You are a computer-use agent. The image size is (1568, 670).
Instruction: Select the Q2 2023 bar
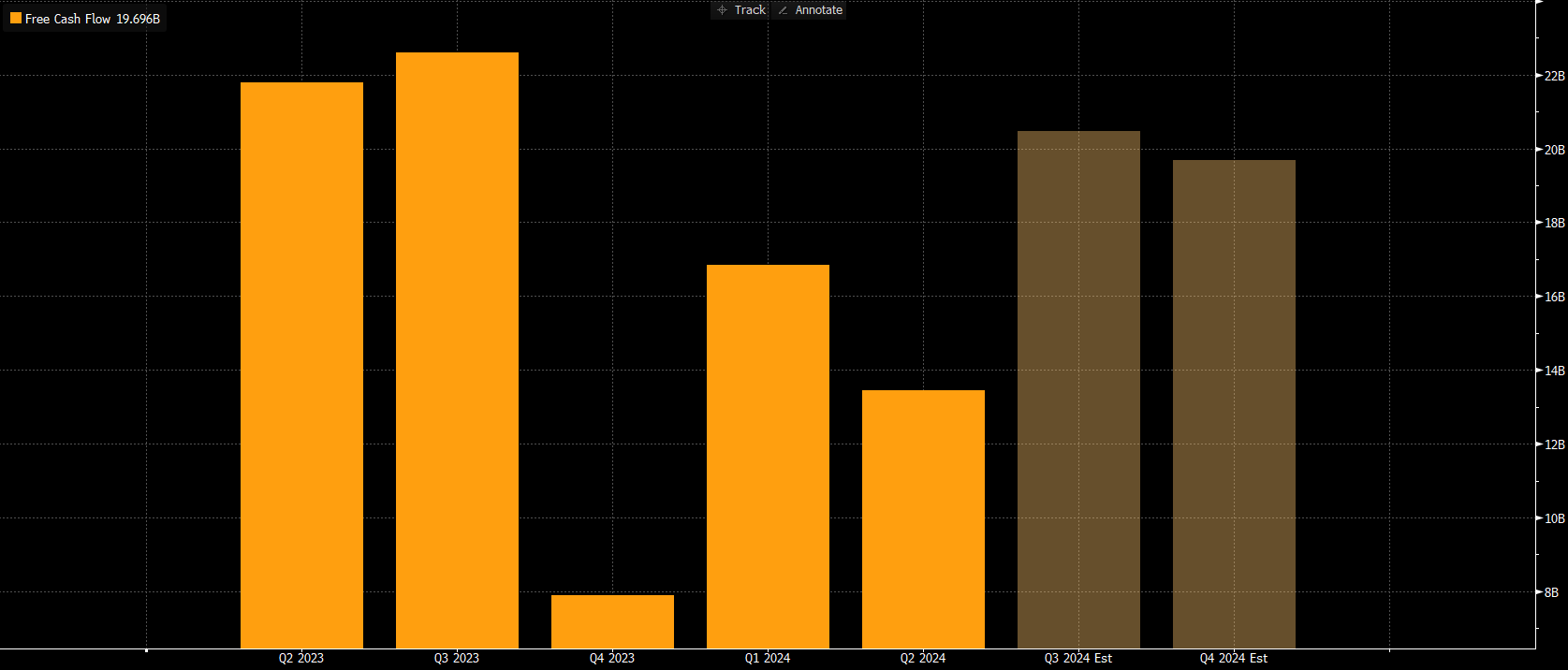301,365
